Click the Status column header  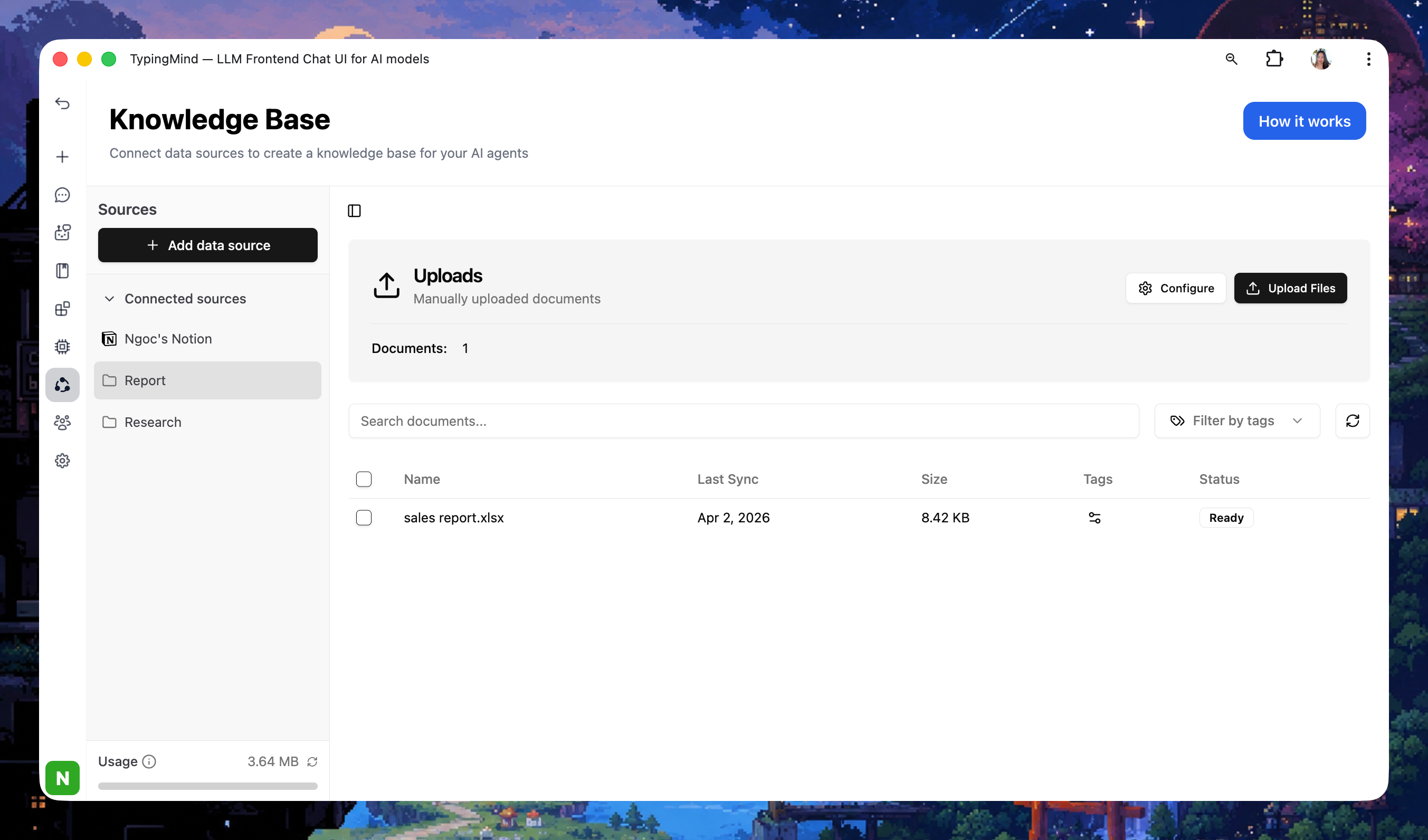click(1219, 479)
